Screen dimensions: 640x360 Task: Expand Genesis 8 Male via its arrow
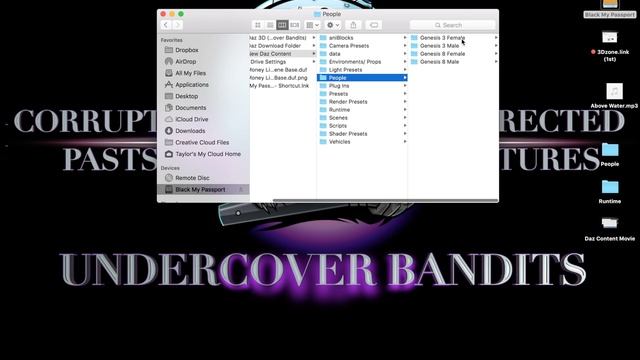(x=496, y=62)
